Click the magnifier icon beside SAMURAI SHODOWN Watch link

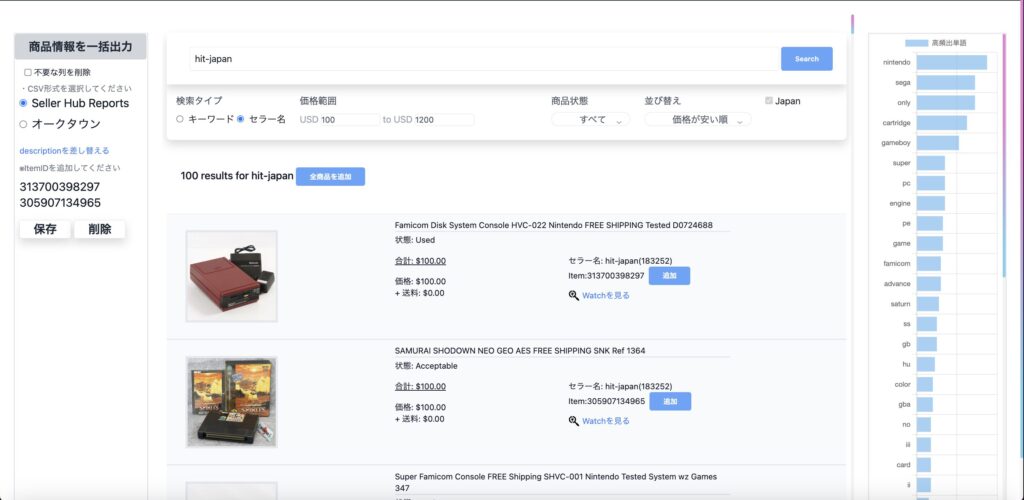[x=573, y=421]
